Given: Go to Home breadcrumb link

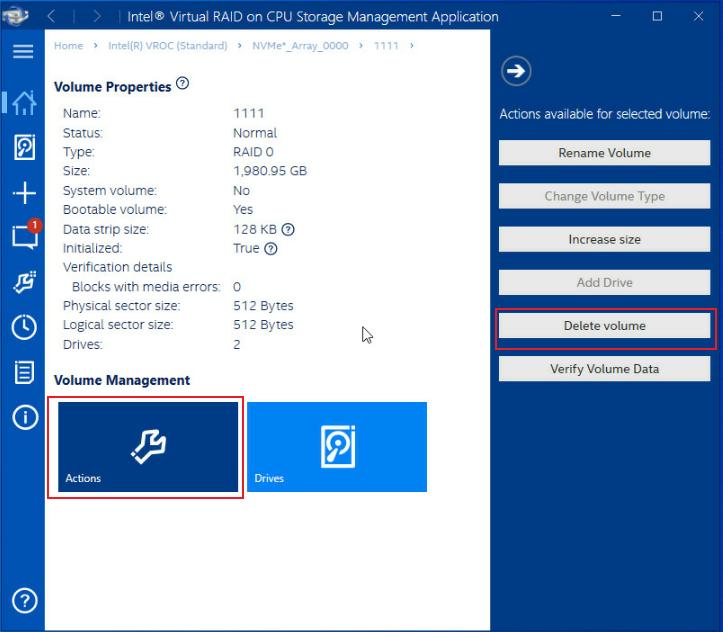Looking at the screenshot, I should [68, 46].
